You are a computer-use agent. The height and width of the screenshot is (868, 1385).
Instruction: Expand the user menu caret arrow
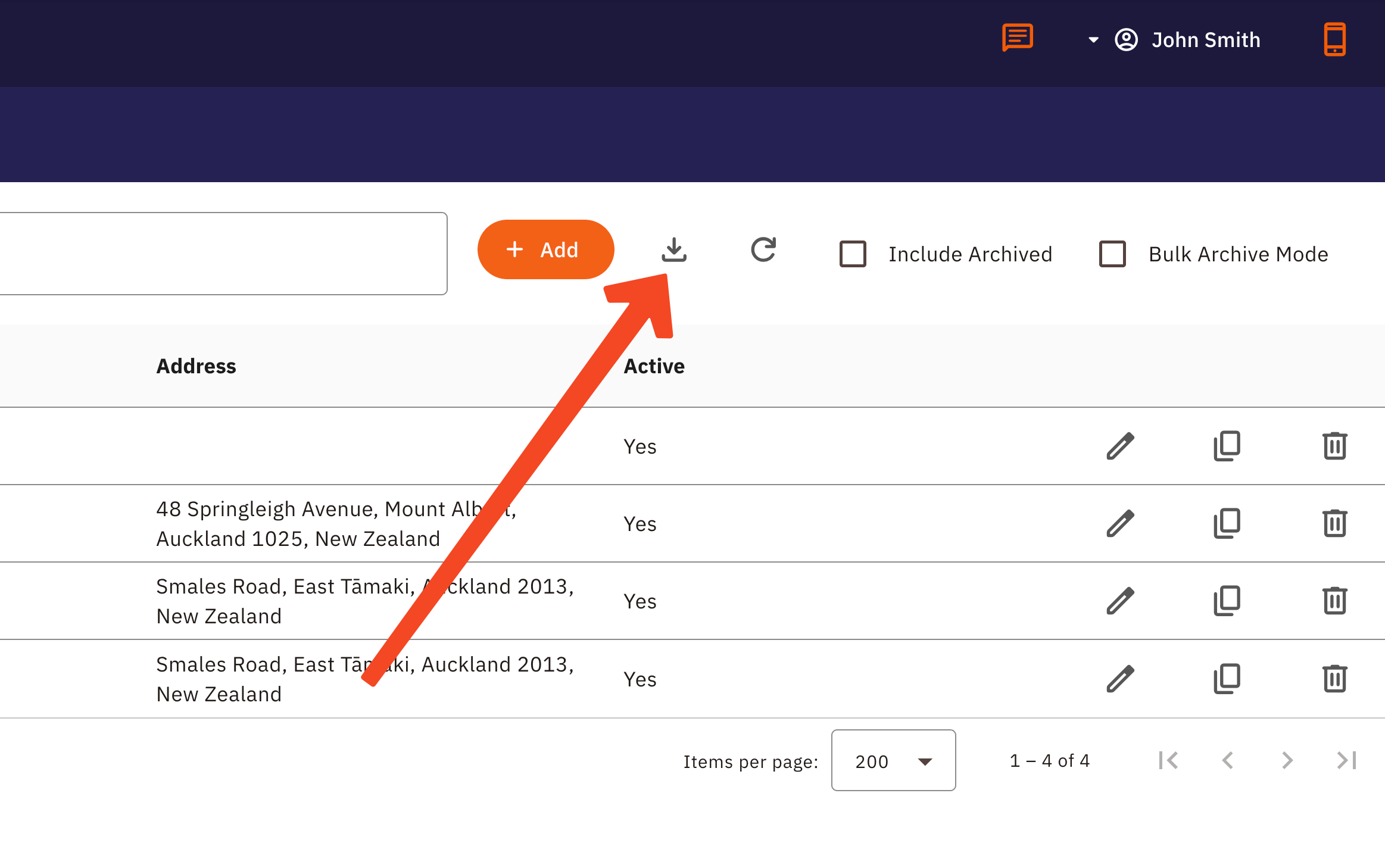coord(1093,40)
